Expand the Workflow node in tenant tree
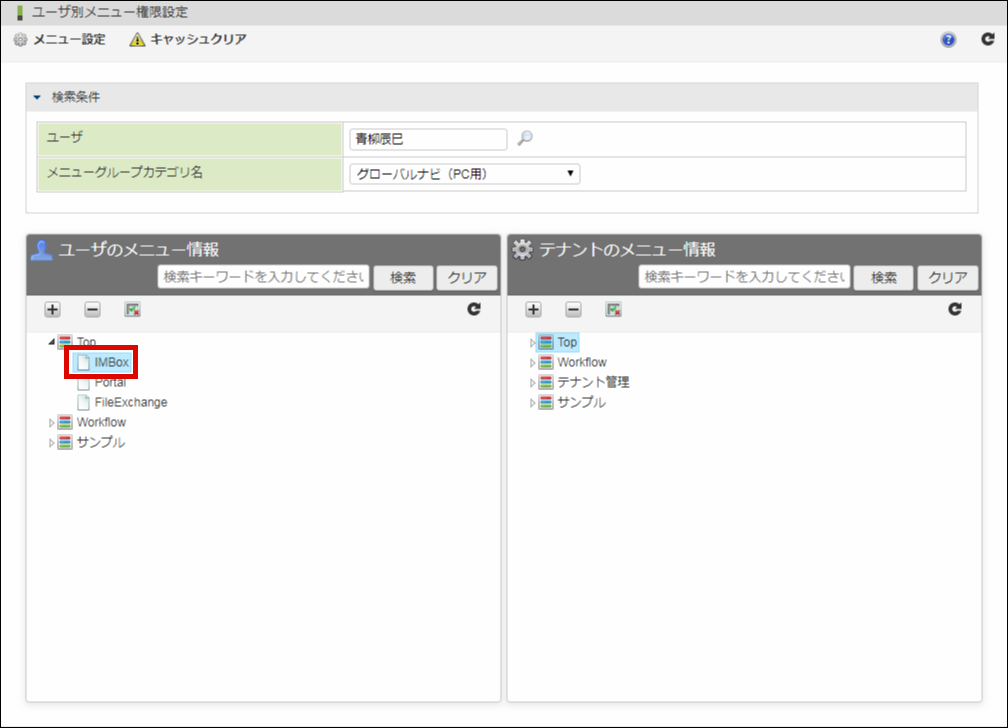1008x728 pixels. [x=532, y=363]
